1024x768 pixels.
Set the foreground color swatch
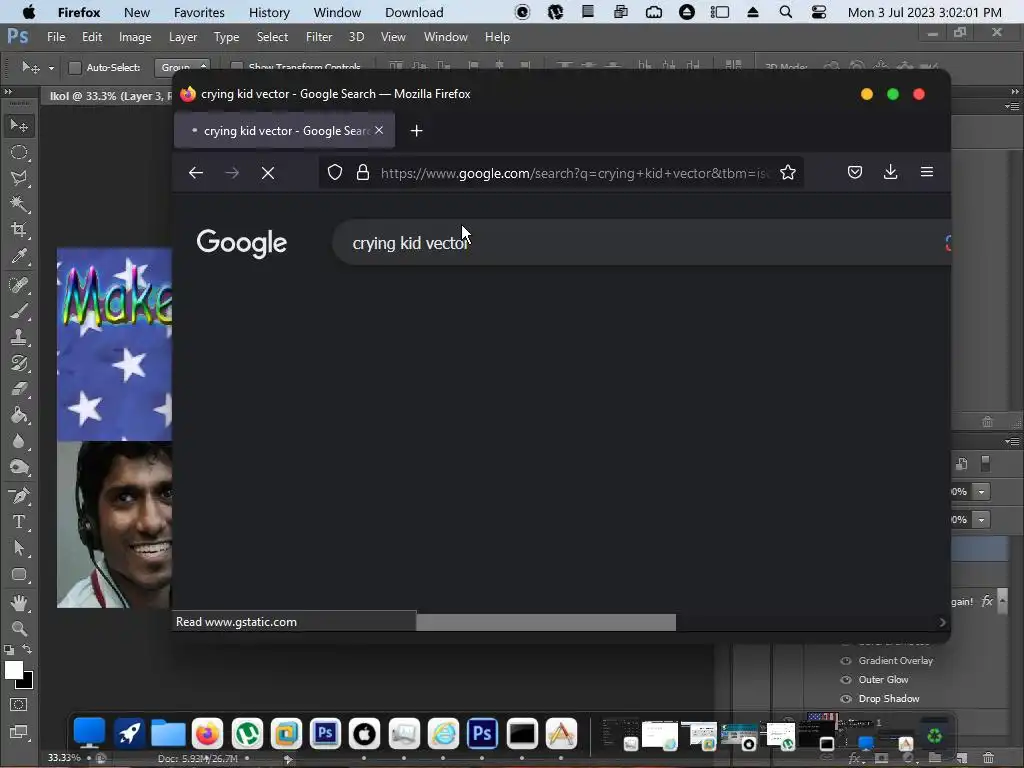(12, 669)
